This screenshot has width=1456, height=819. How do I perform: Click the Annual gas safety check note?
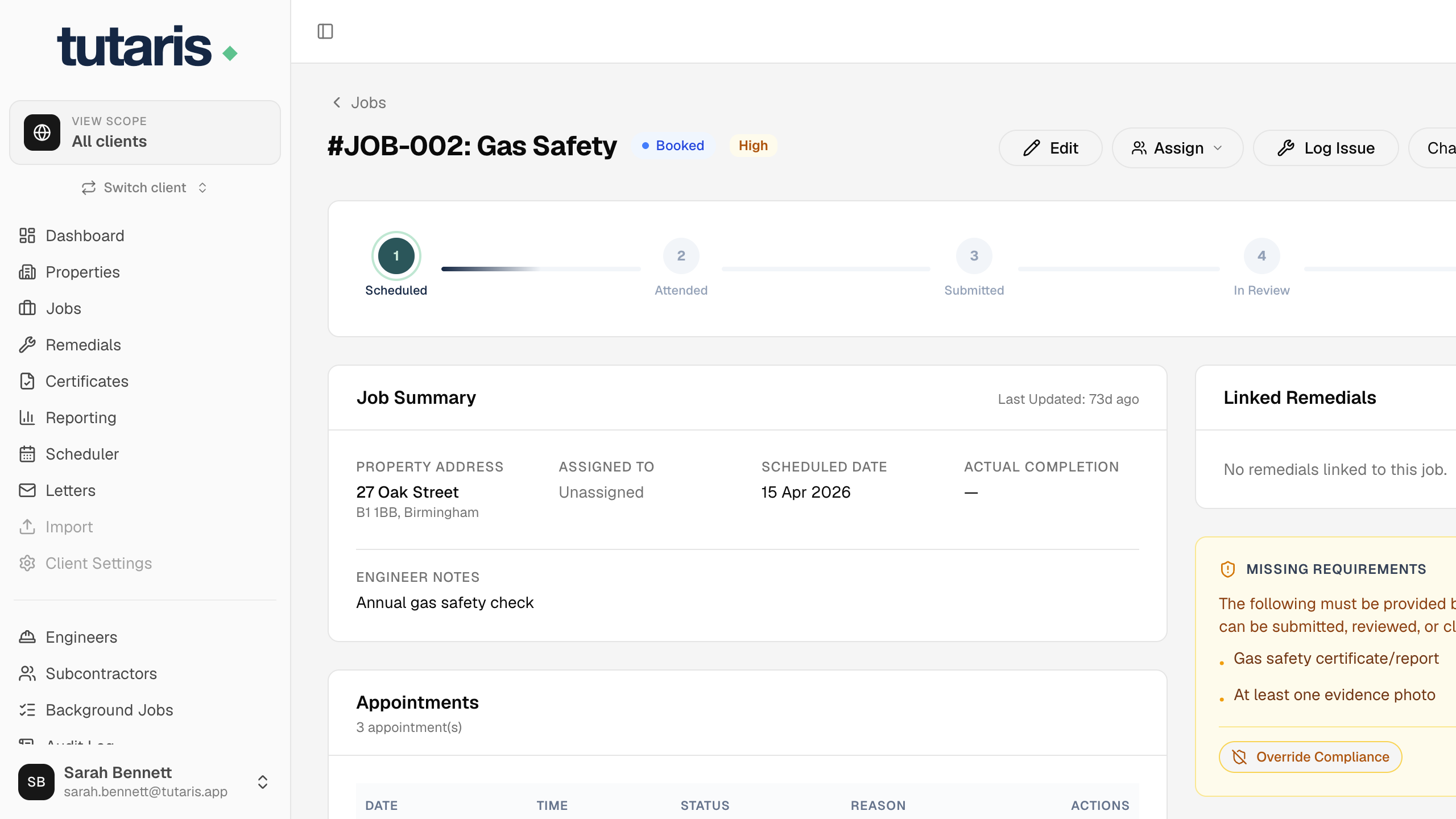pos(445,602)
